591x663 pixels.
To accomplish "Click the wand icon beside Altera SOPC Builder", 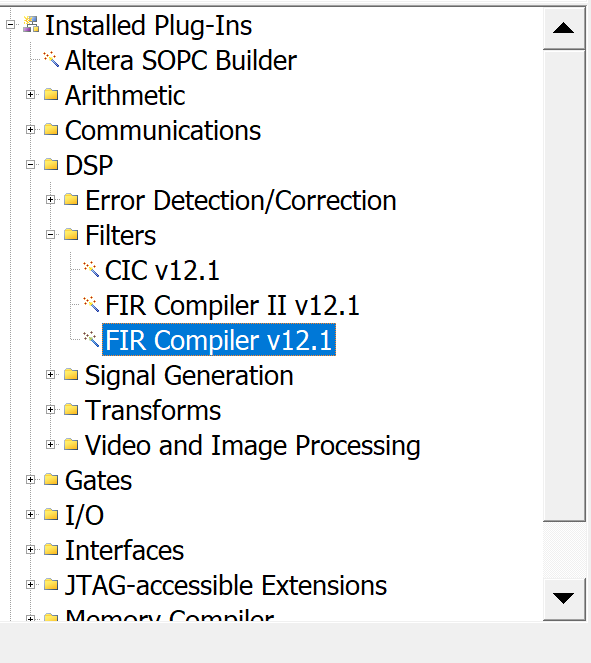I will [x=51, y=59].
